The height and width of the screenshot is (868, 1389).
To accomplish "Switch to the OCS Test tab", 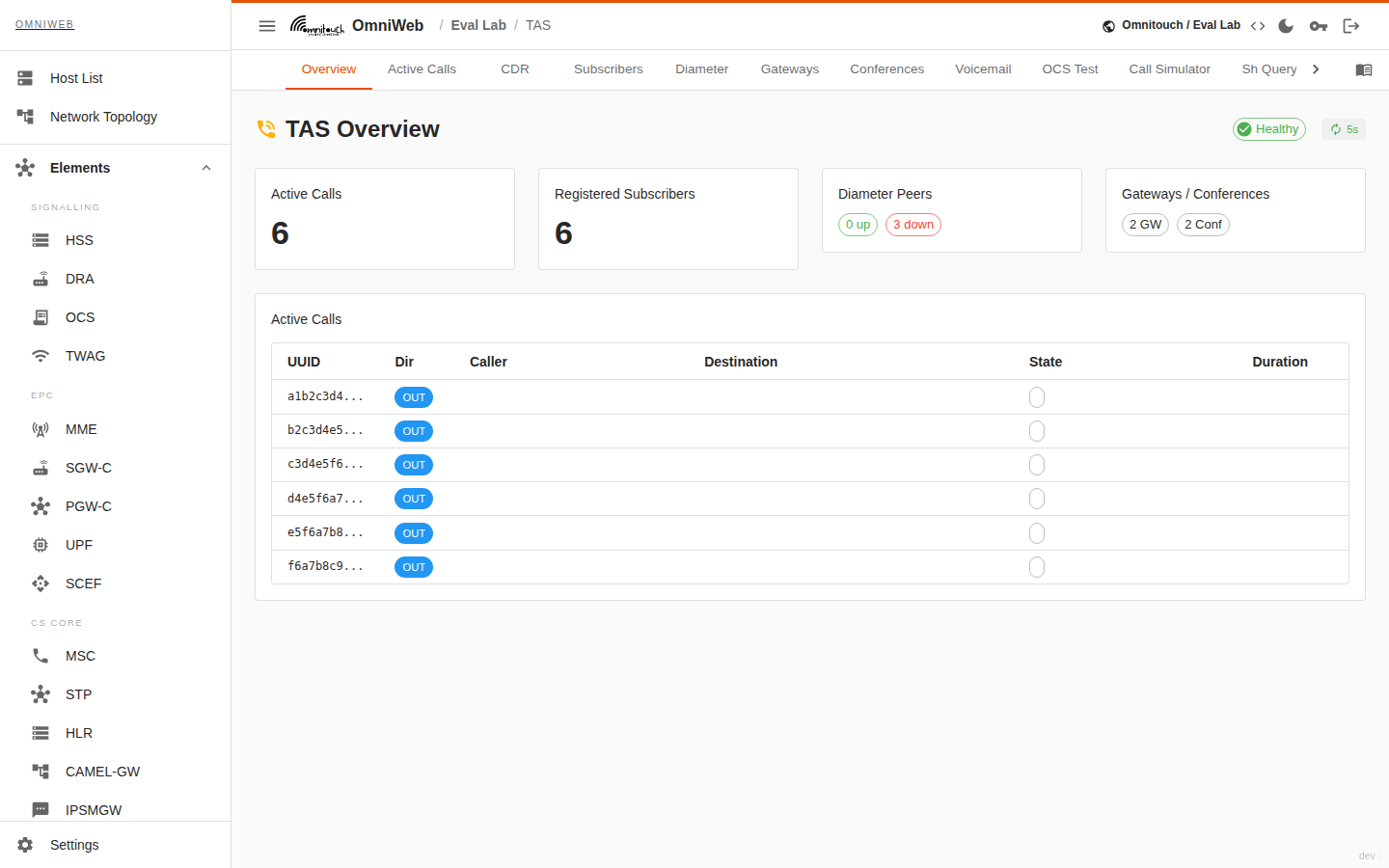I will pyautogui.click(x=1070, y=69).
